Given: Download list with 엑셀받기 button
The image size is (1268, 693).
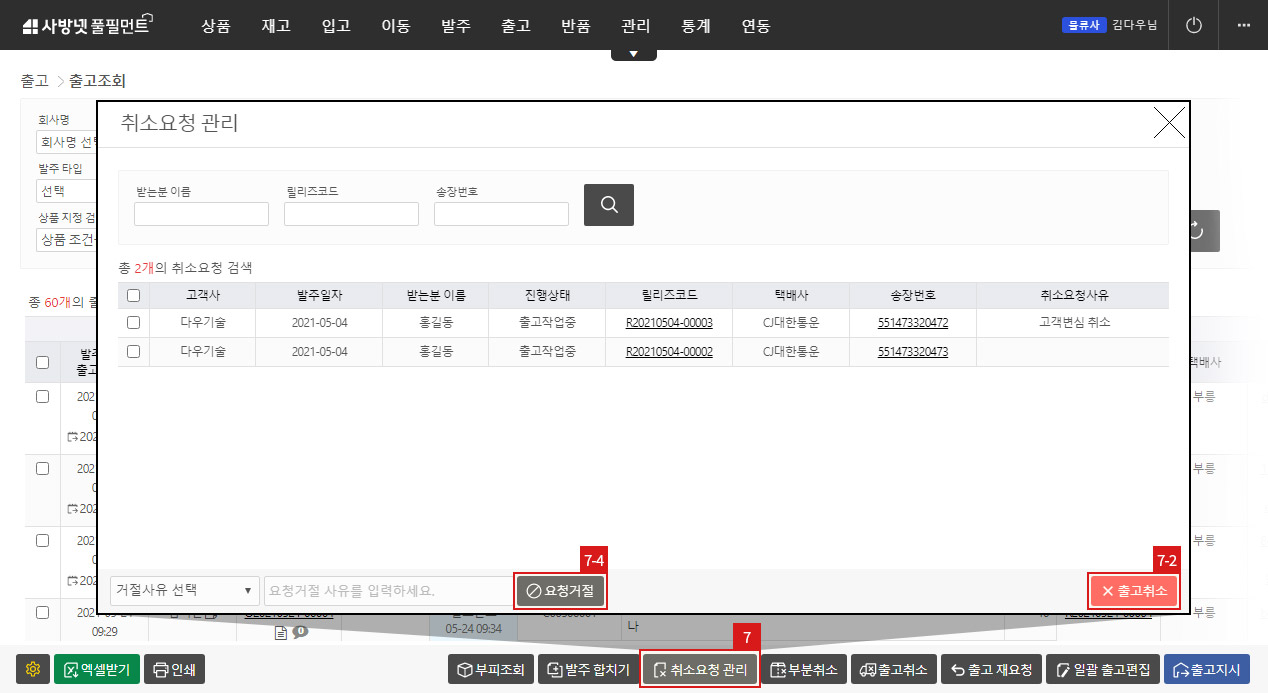Looking at the screenshot, I should (x=96, y=670).
